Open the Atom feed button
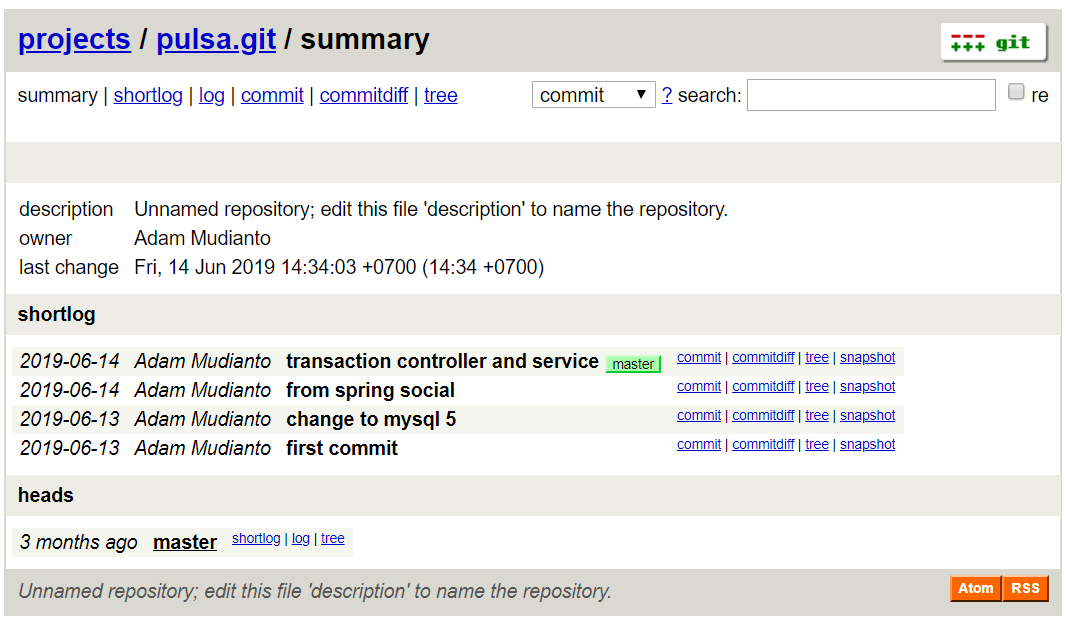Image resolution: width=1072 pixels, height=630 pixels. point(975,589)
